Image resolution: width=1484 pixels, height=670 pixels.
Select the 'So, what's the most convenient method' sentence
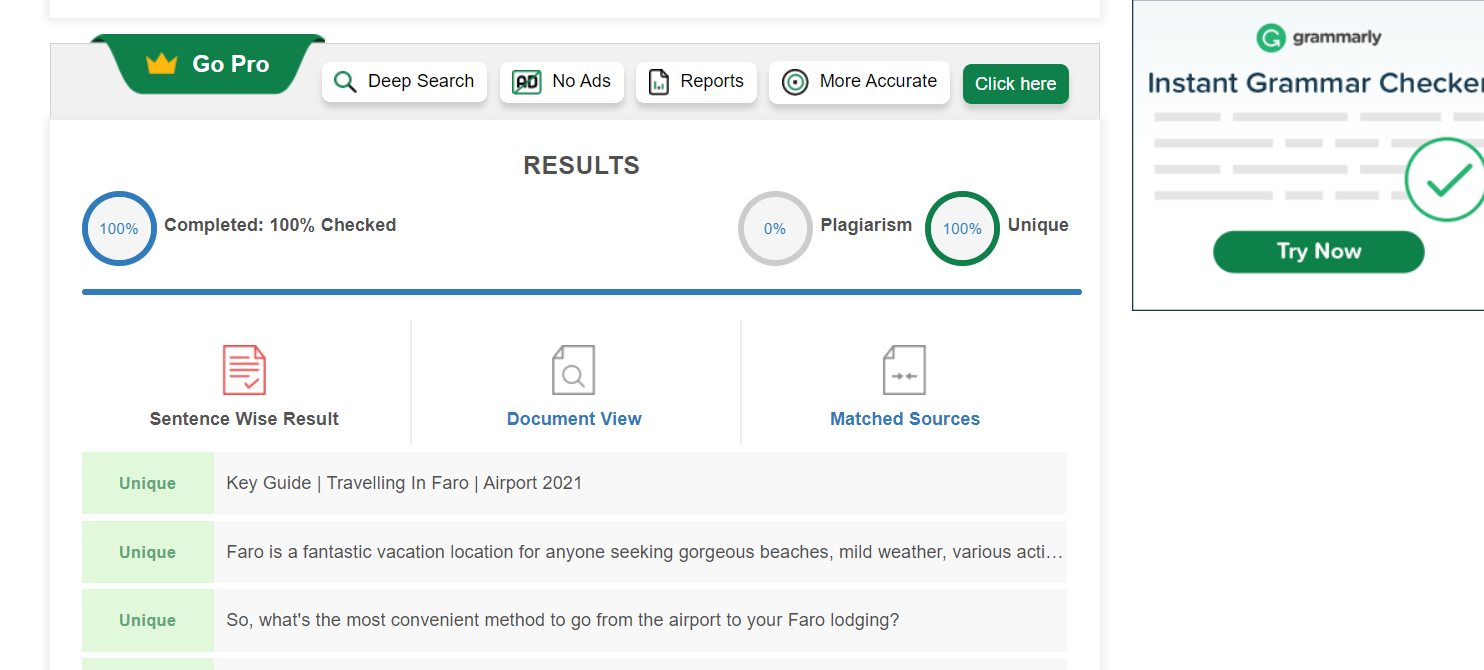(x=563, y=620)
